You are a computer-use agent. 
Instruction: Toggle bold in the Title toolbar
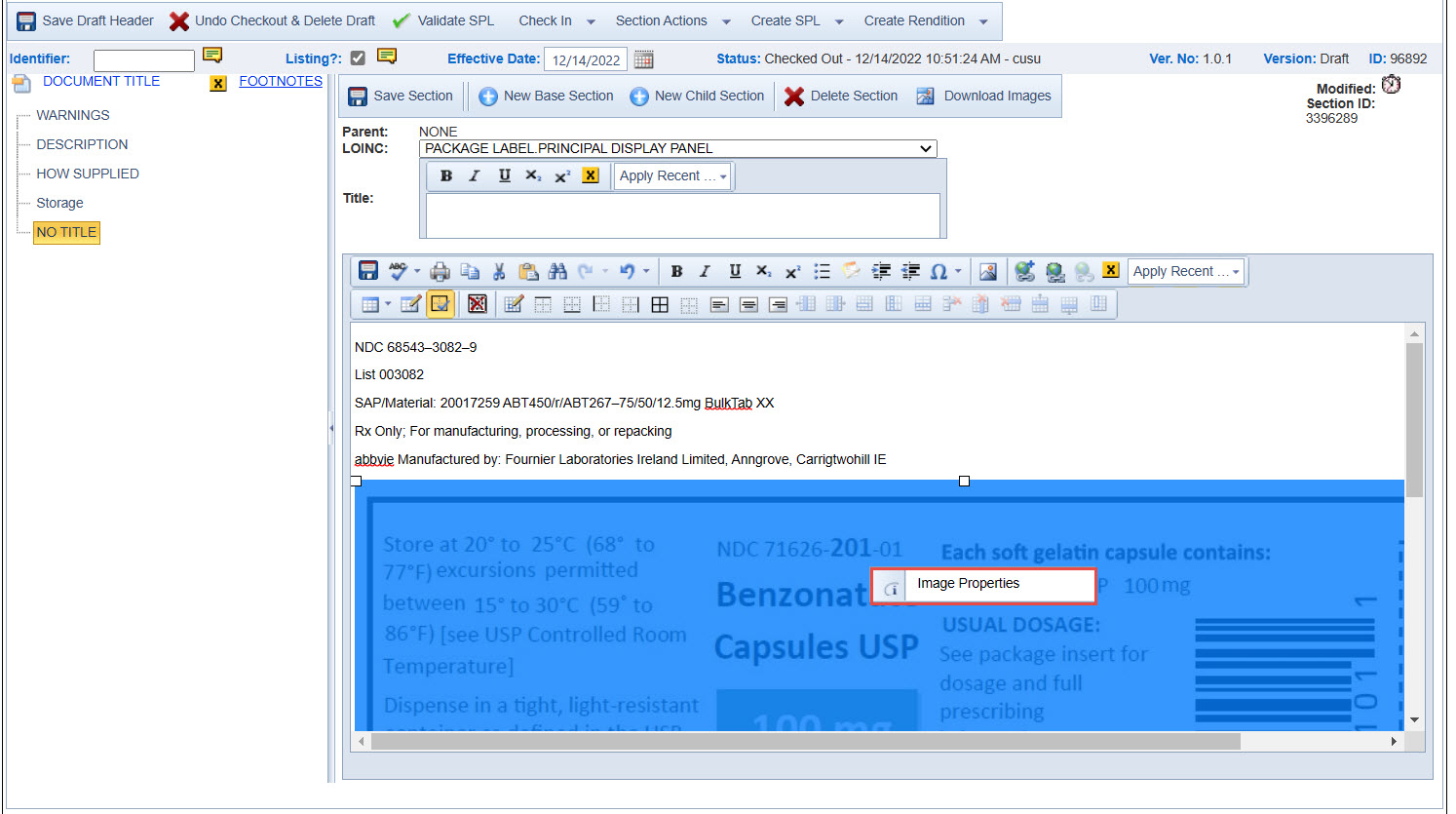[446, 175]
